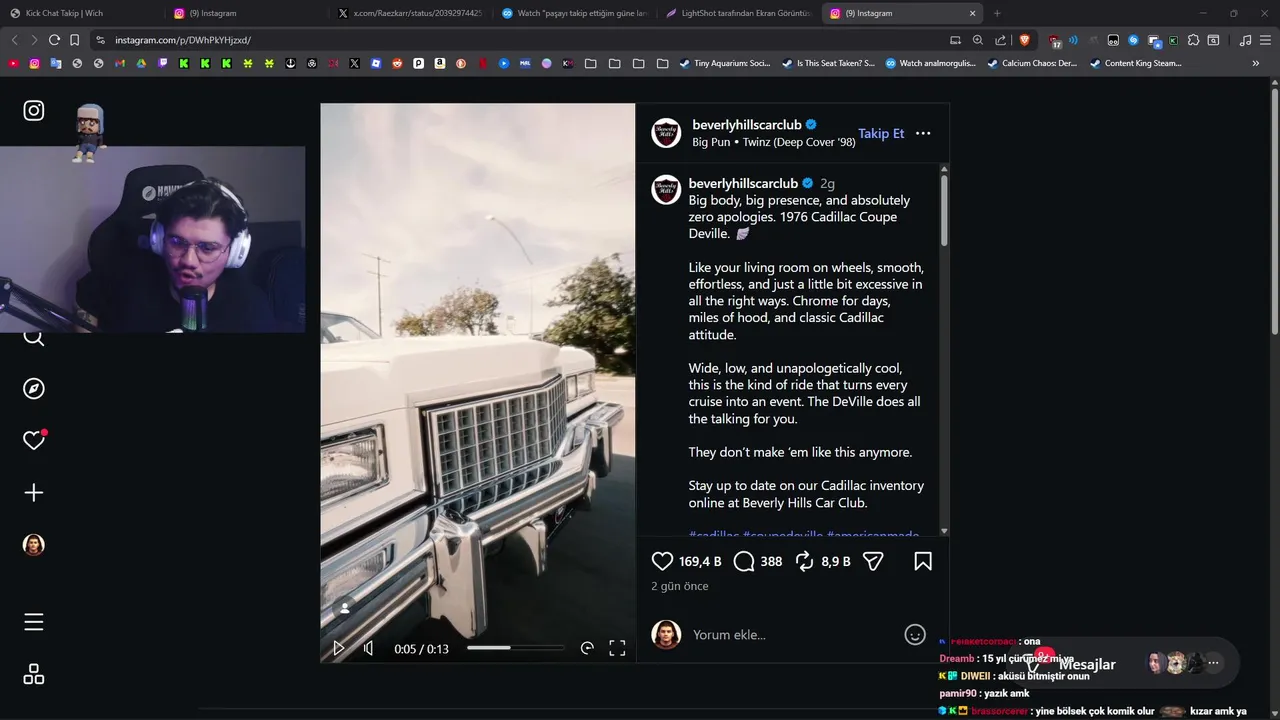Open the Brave Shields lion icon
Viewport: 1280px width, 720px height.
[x=1024, y=40]
